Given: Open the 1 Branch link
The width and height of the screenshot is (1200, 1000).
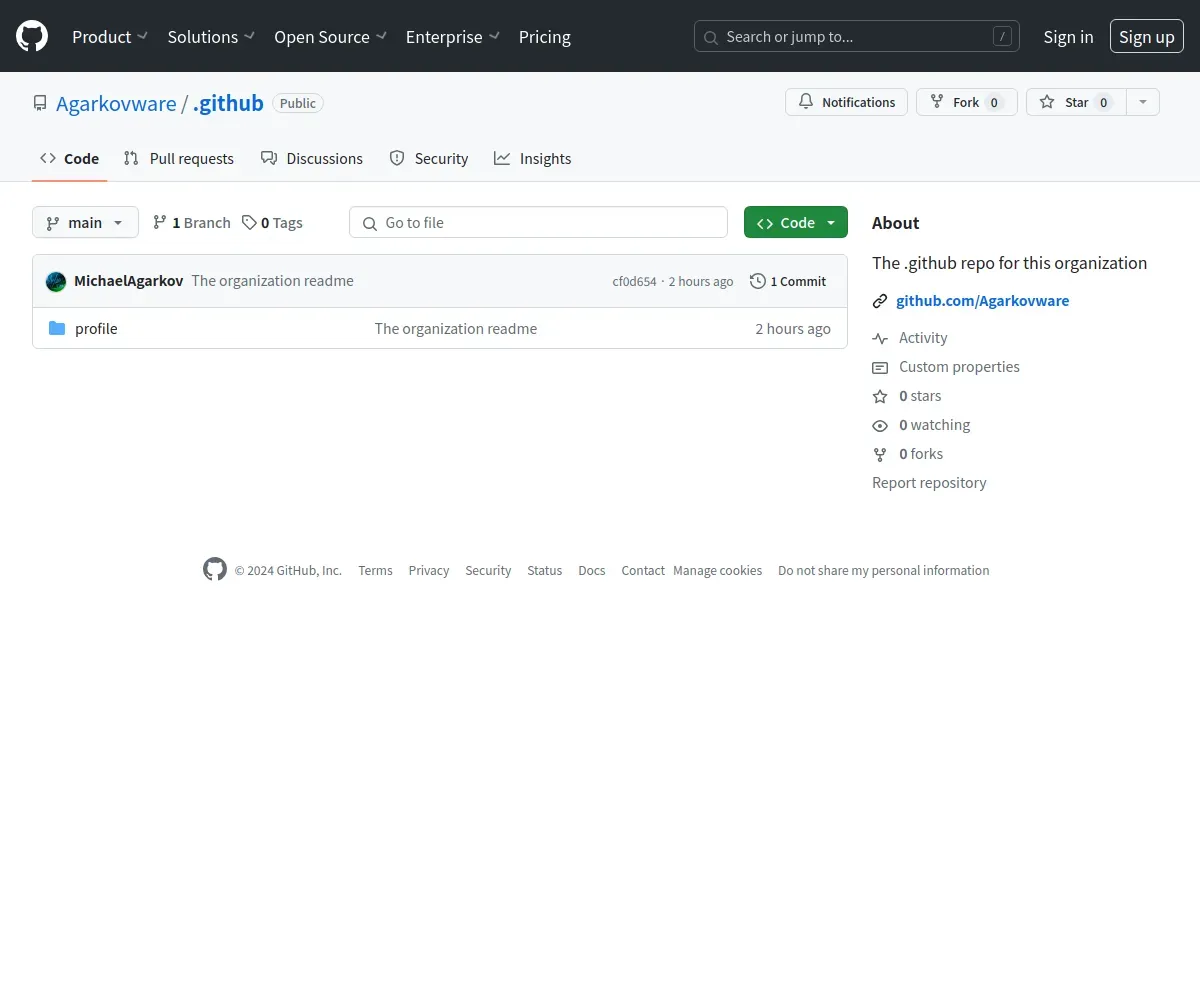Looking at the screenshot, I should [x=191, y=222].
